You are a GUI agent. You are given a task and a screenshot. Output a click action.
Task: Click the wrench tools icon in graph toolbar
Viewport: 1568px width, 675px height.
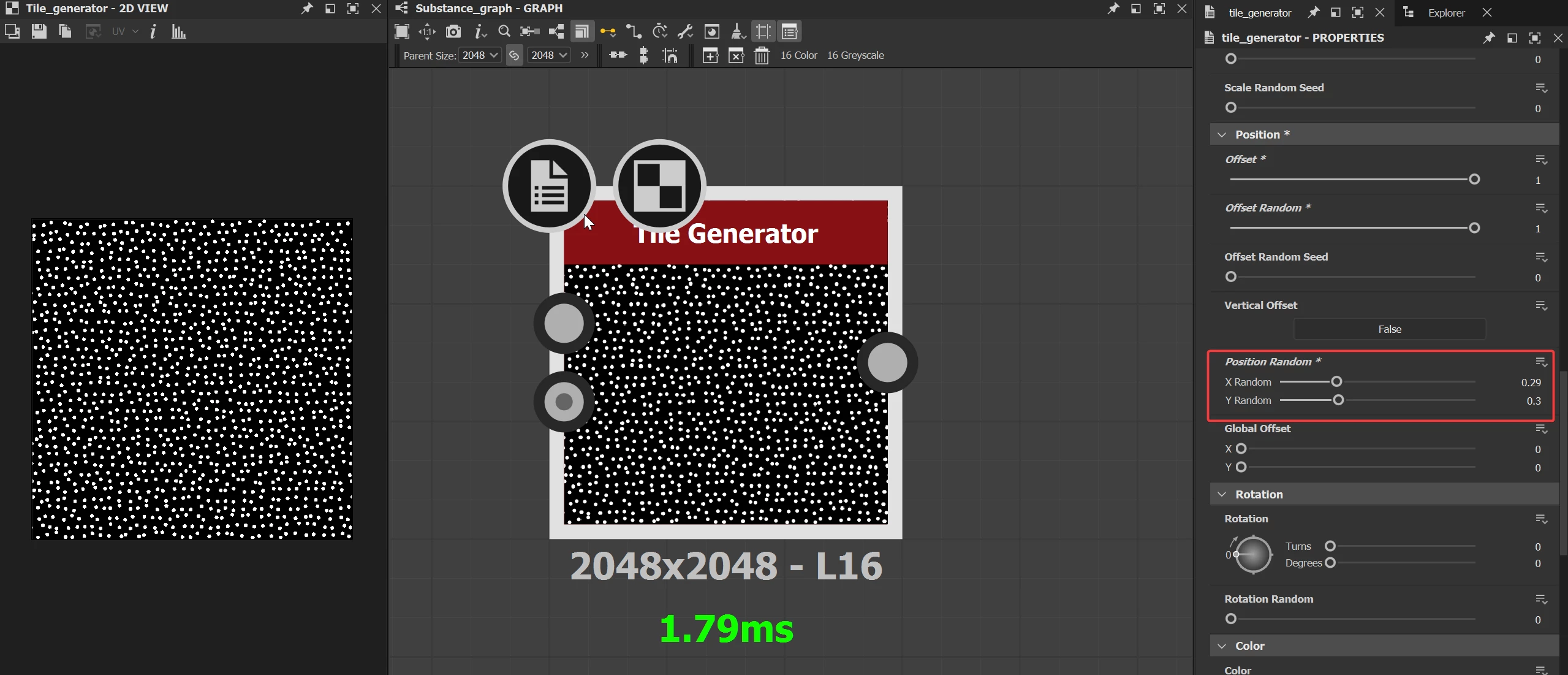pyautogui.click(x=686, y=31)
